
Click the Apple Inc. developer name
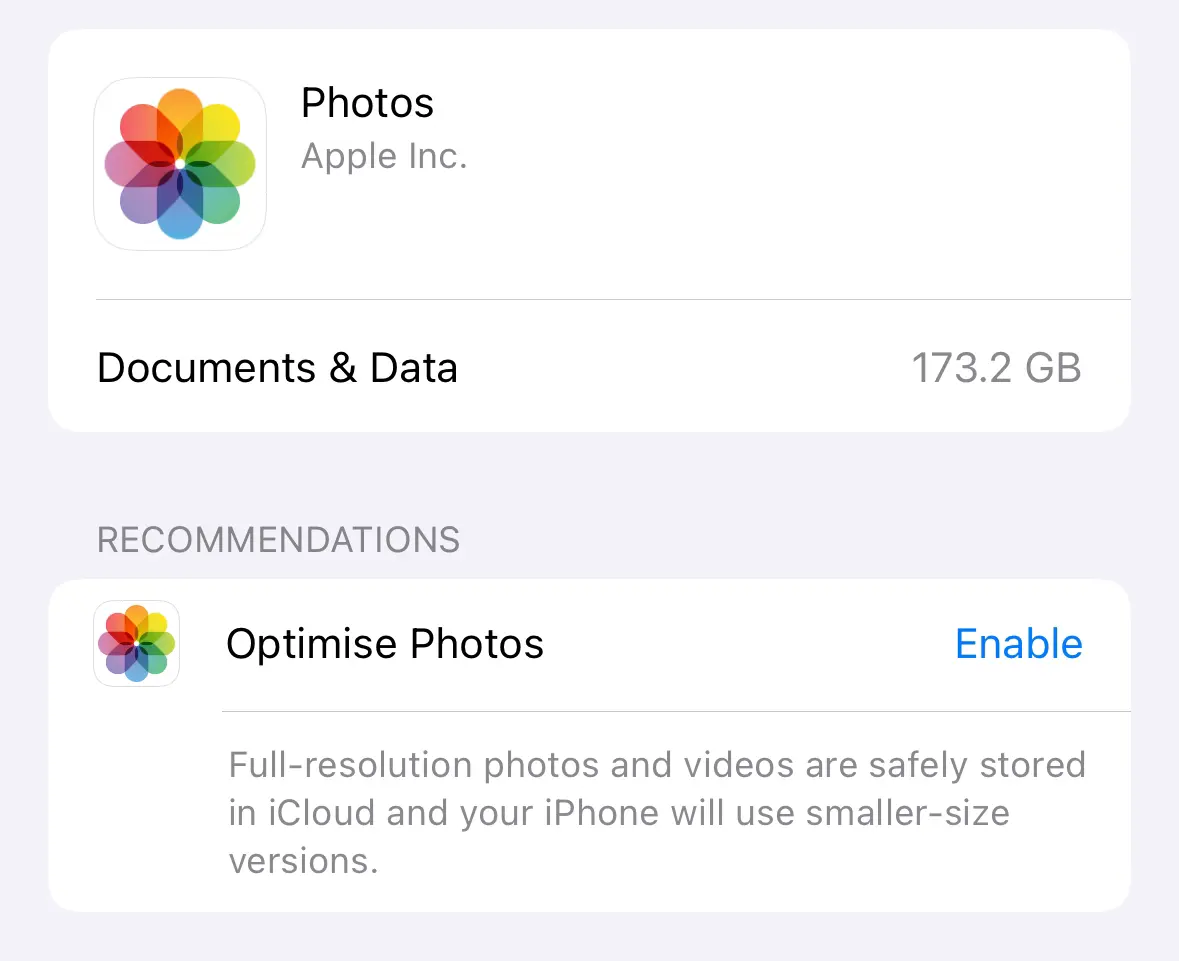pos(384,156)
